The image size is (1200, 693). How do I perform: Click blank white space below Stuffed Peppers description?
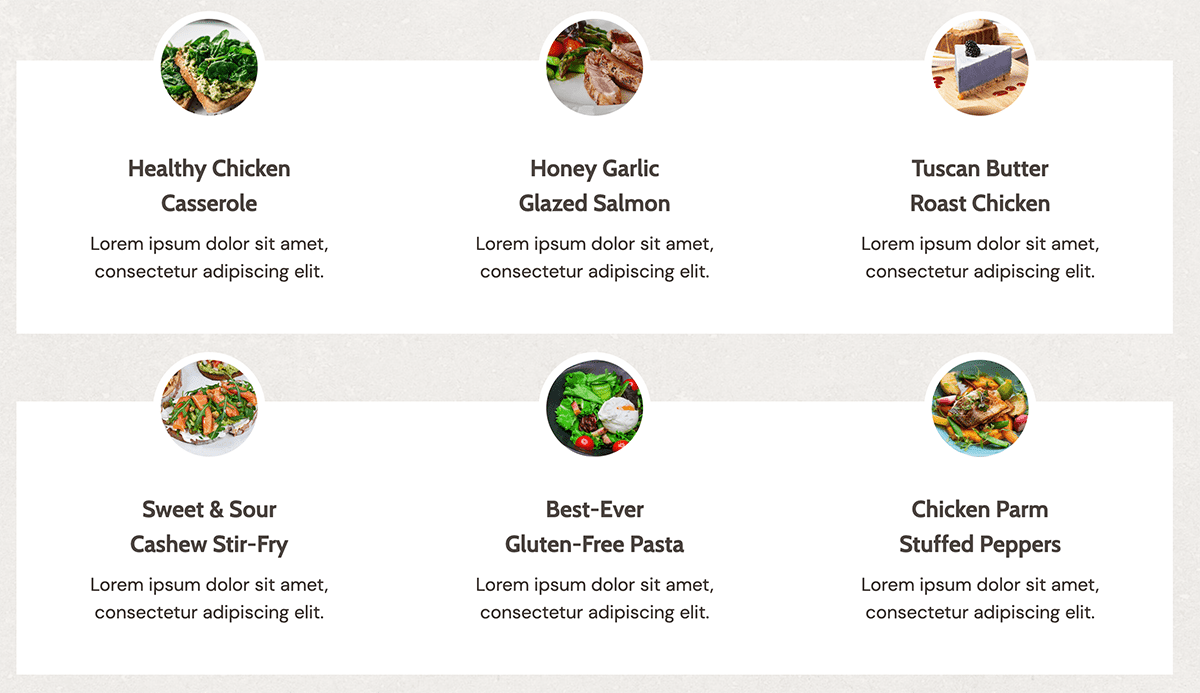coord(979,648)
